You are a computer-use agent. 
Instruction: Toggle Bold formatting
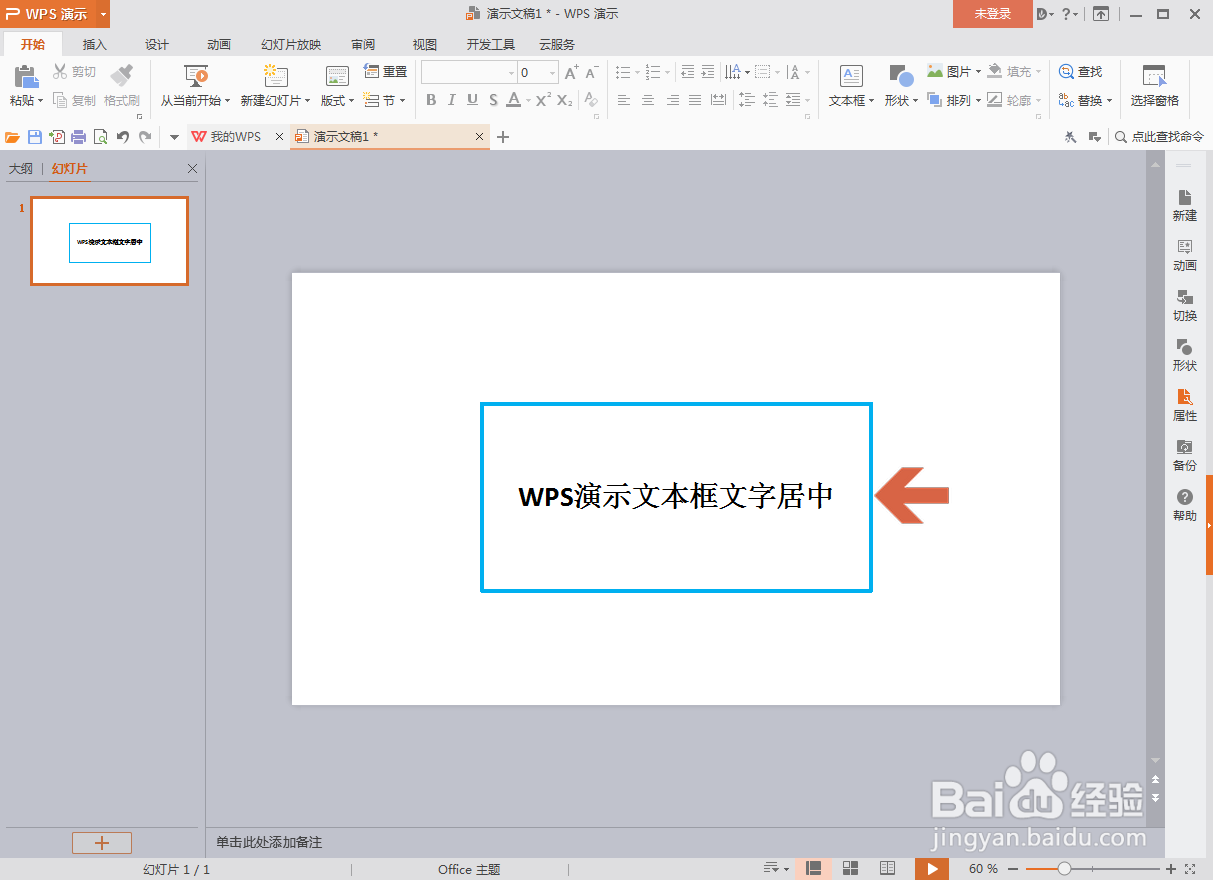point(431,100)
